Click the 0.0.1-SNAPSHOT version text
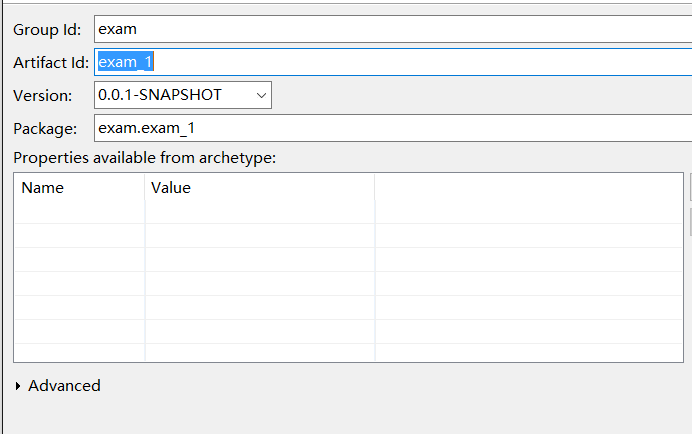This screenshot has height=434, width=692. pos(160,95)
